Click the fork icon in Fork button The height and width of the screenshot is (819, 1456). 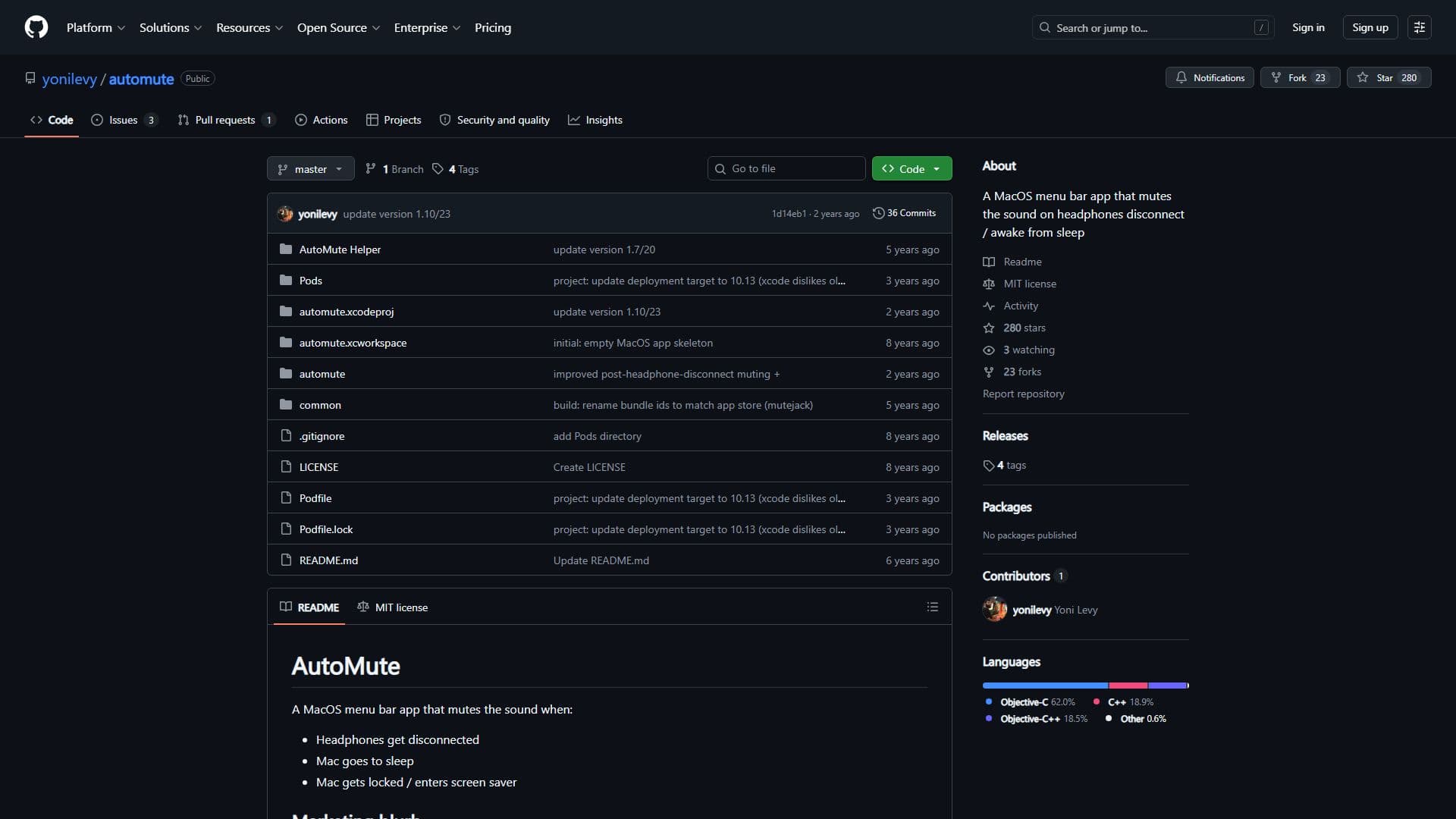pyautogui.click(x=1276, y=77)
